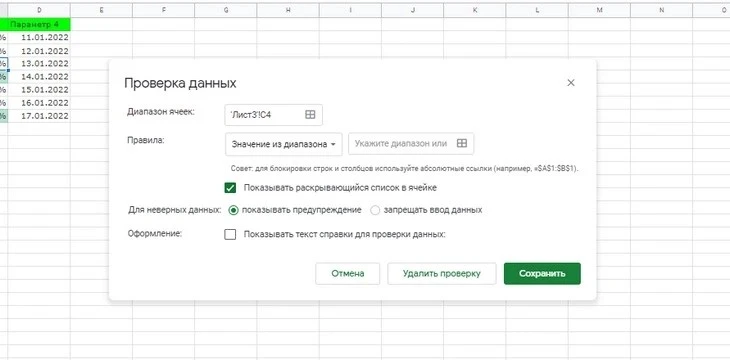Screen dimensions: 730x360
Task: Open the 'Значение из диапазона' rules dropdown
Action: [x=284, y=144]
